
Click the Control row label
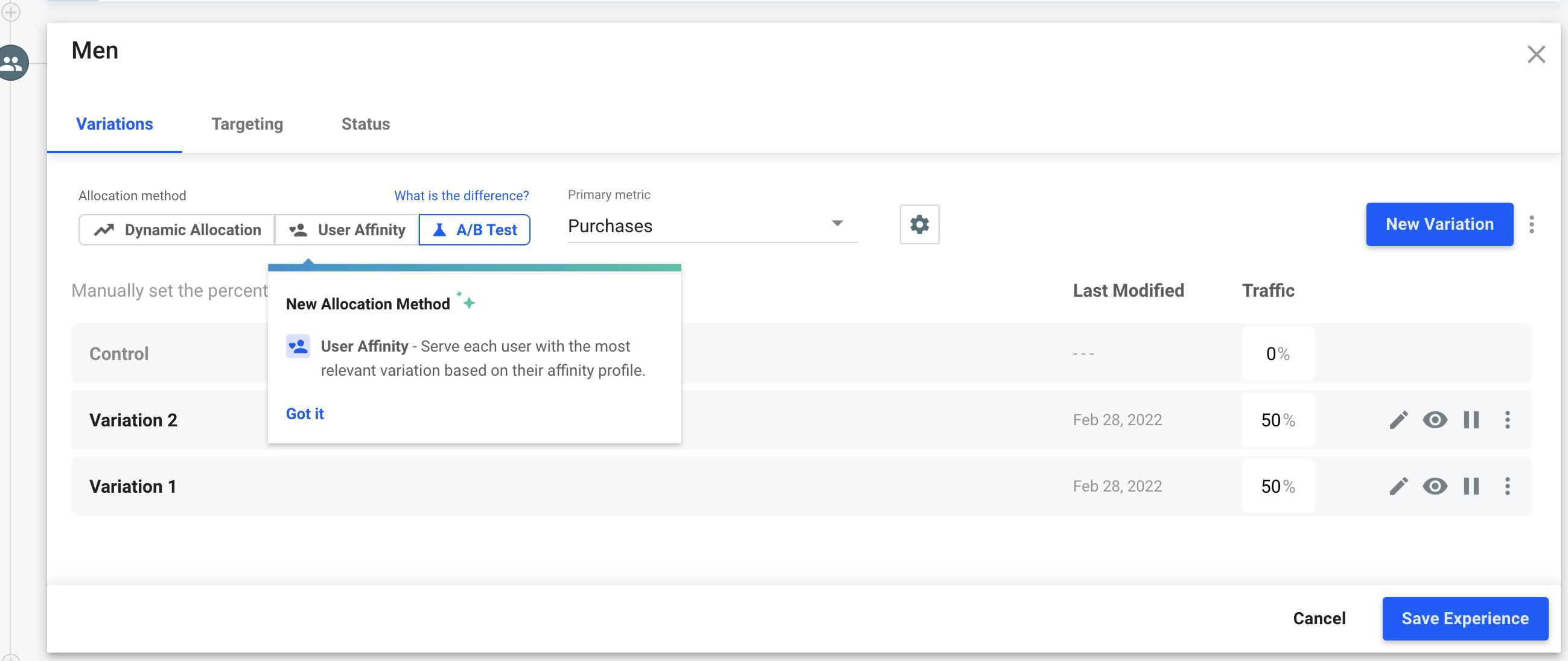pos(119,354)
